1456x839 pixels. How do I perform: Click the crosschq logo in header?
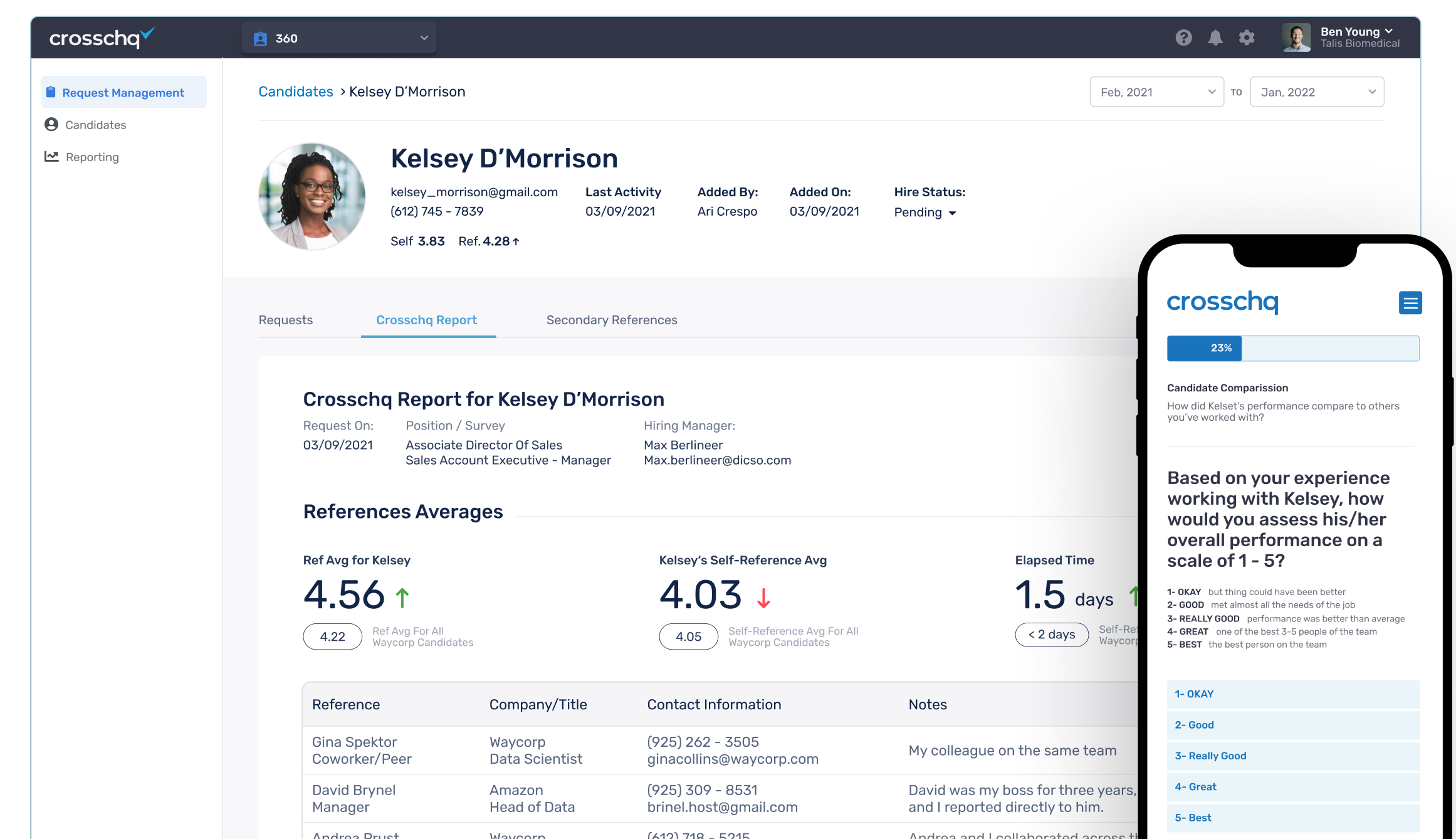(102, 38)
